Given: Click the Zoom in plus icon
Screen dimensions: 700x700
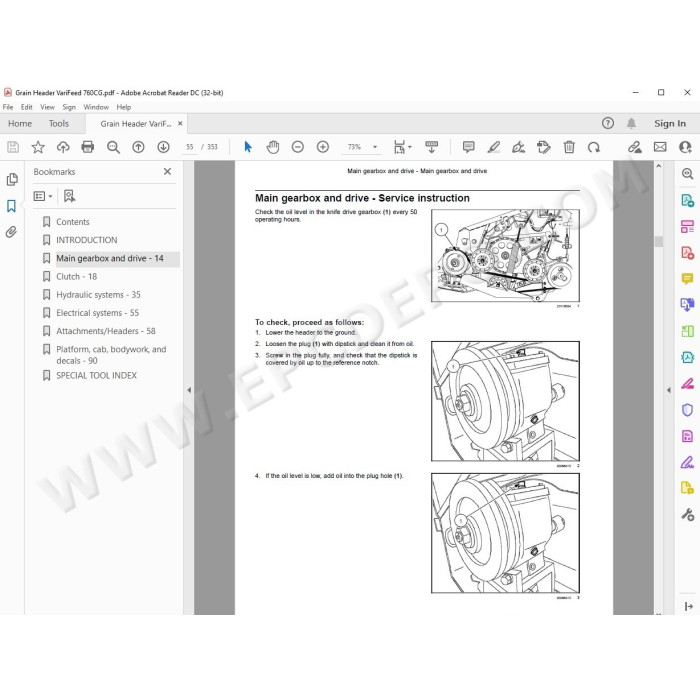Looking at the screenshot, I should (323, 147).
